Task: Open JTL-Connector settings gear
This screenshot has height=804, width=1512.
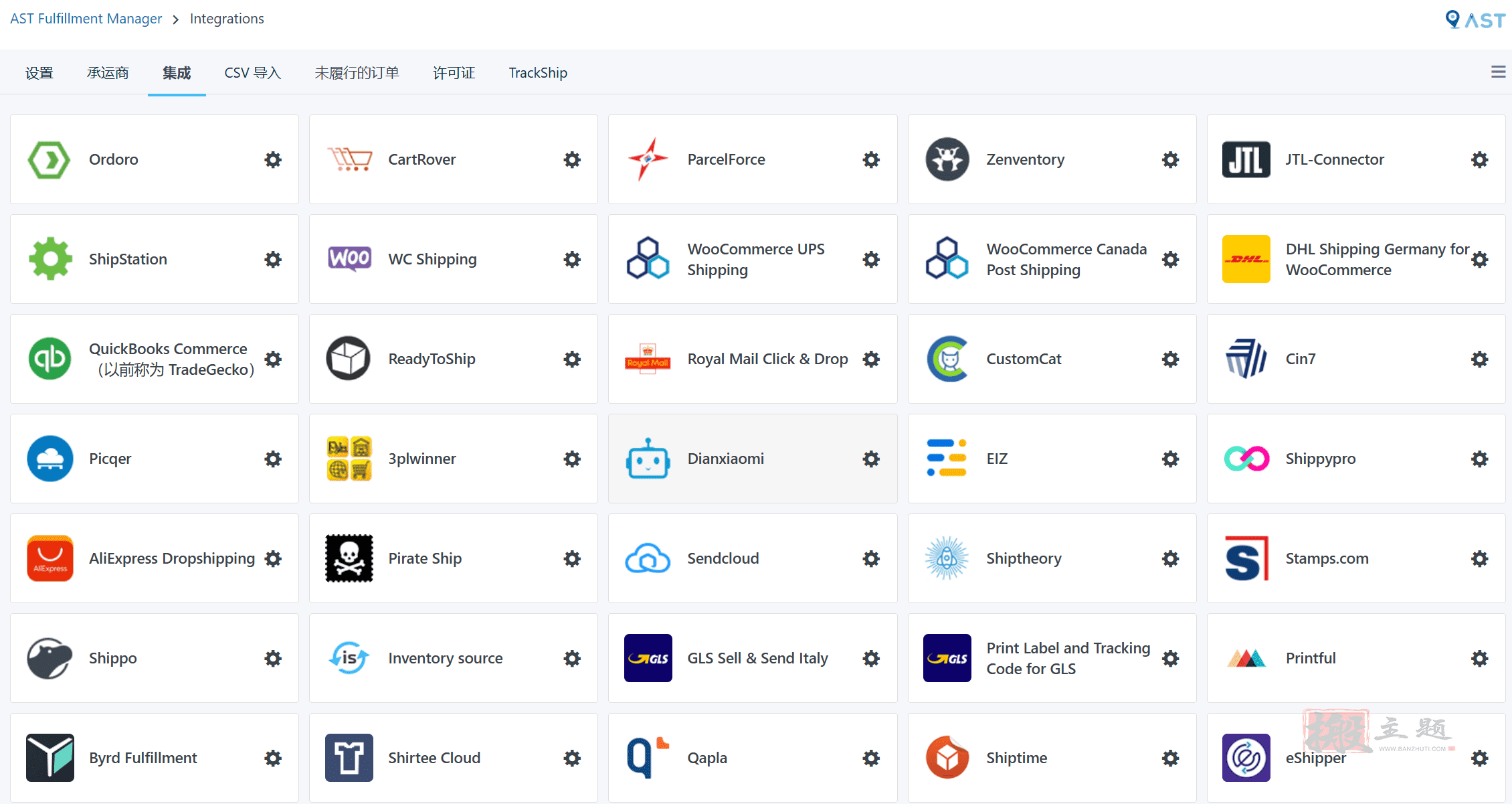Action: coord(1480,159)
